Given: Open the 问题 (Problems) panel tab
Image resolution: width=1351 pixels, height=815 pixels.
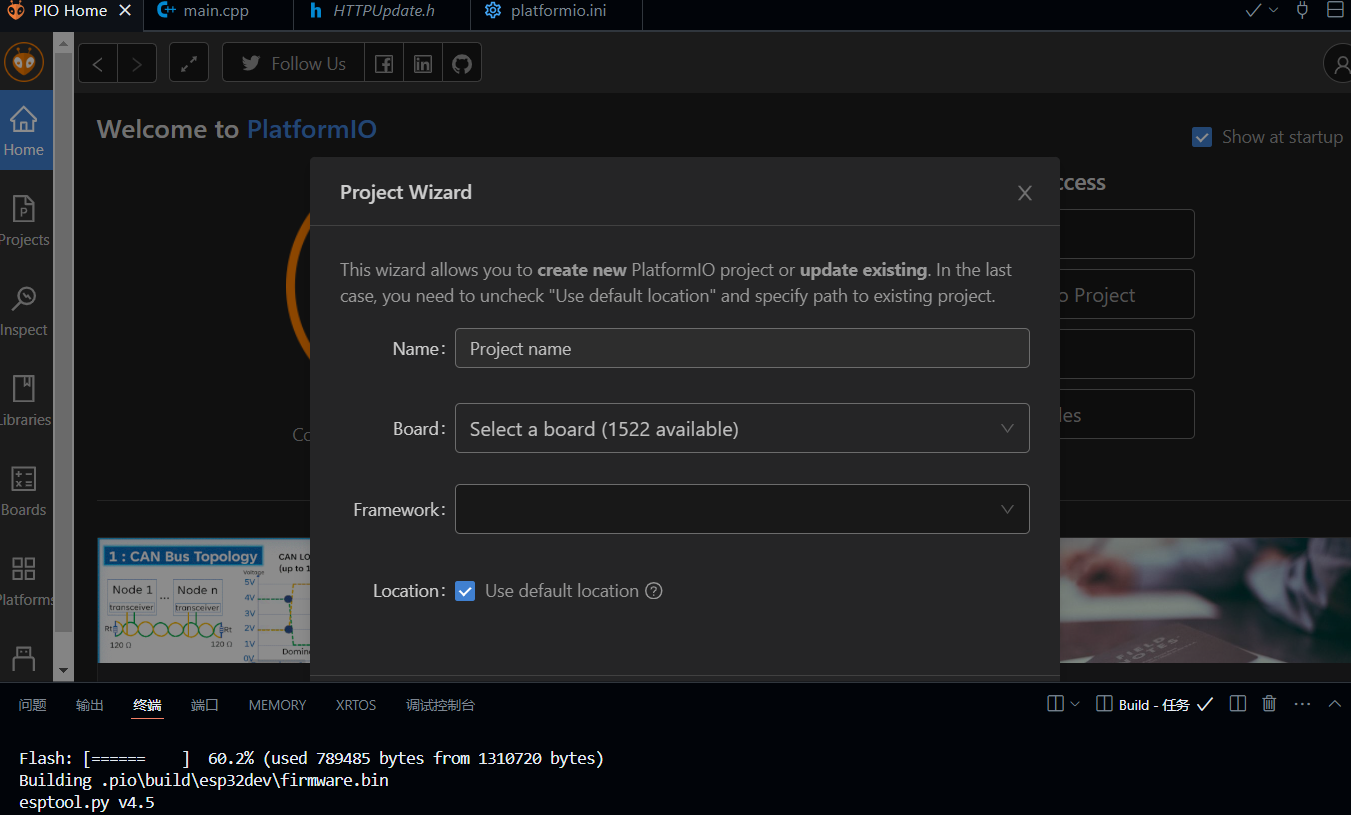Looking at the screenshot, I should [x=33, y=705].
